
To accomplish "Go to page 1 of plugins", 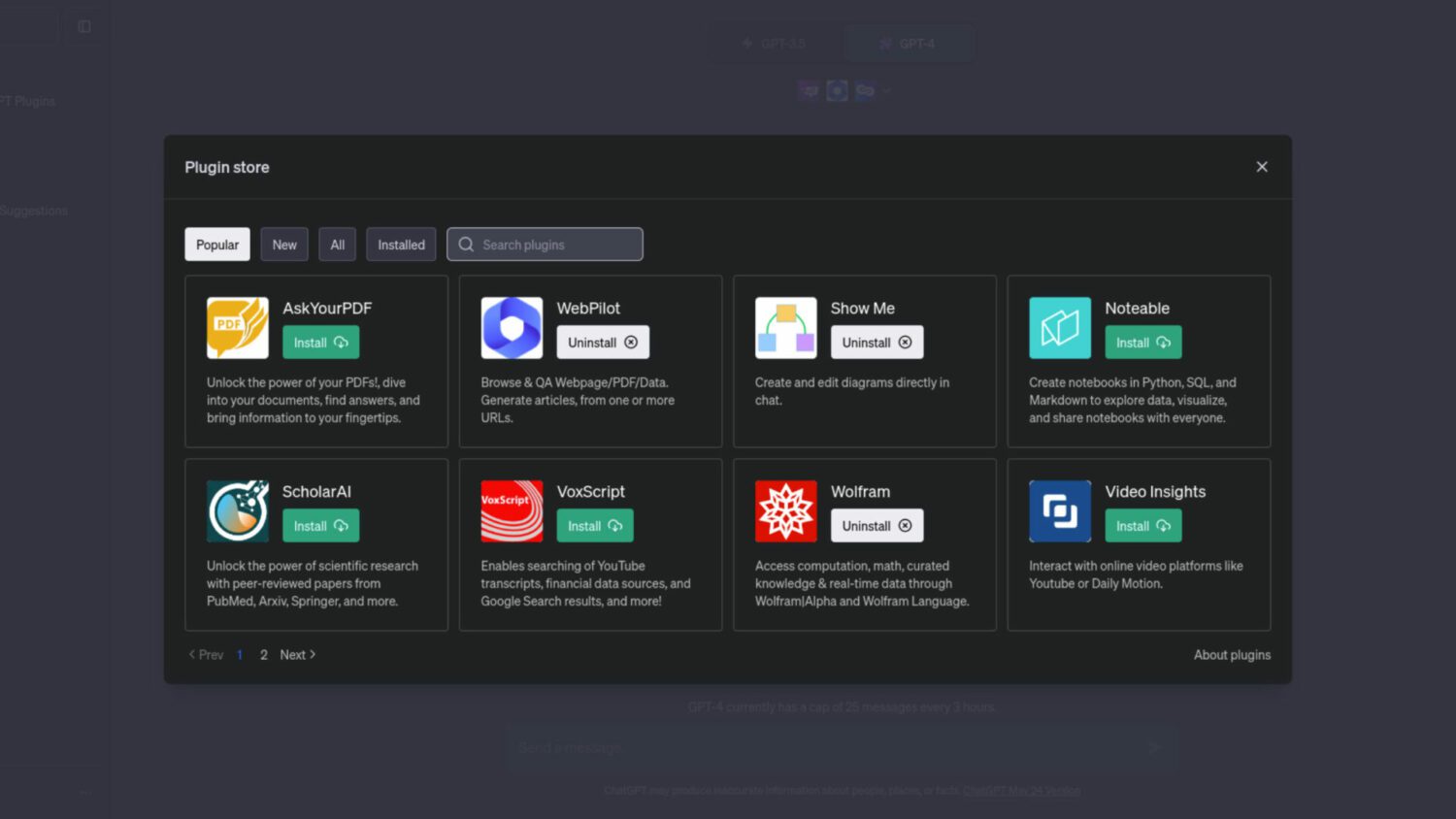I will pos(240,655).
